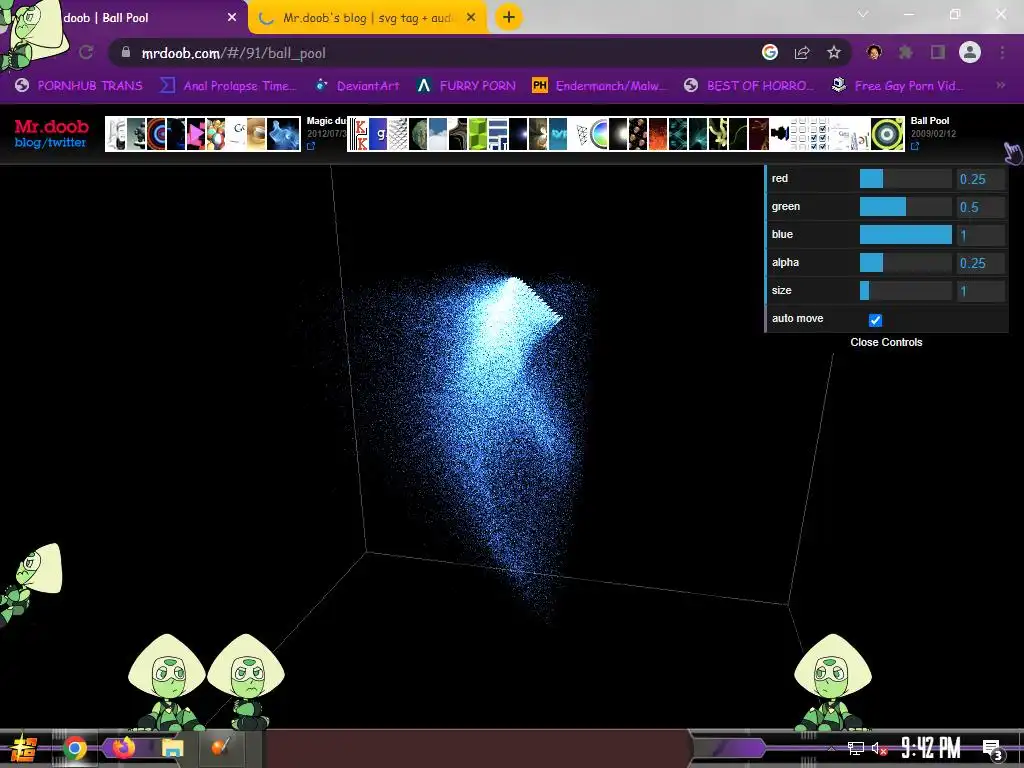Show hidden tray icons chevron
This screenshot has height=768, width=1024.
(x=831, y=748)
